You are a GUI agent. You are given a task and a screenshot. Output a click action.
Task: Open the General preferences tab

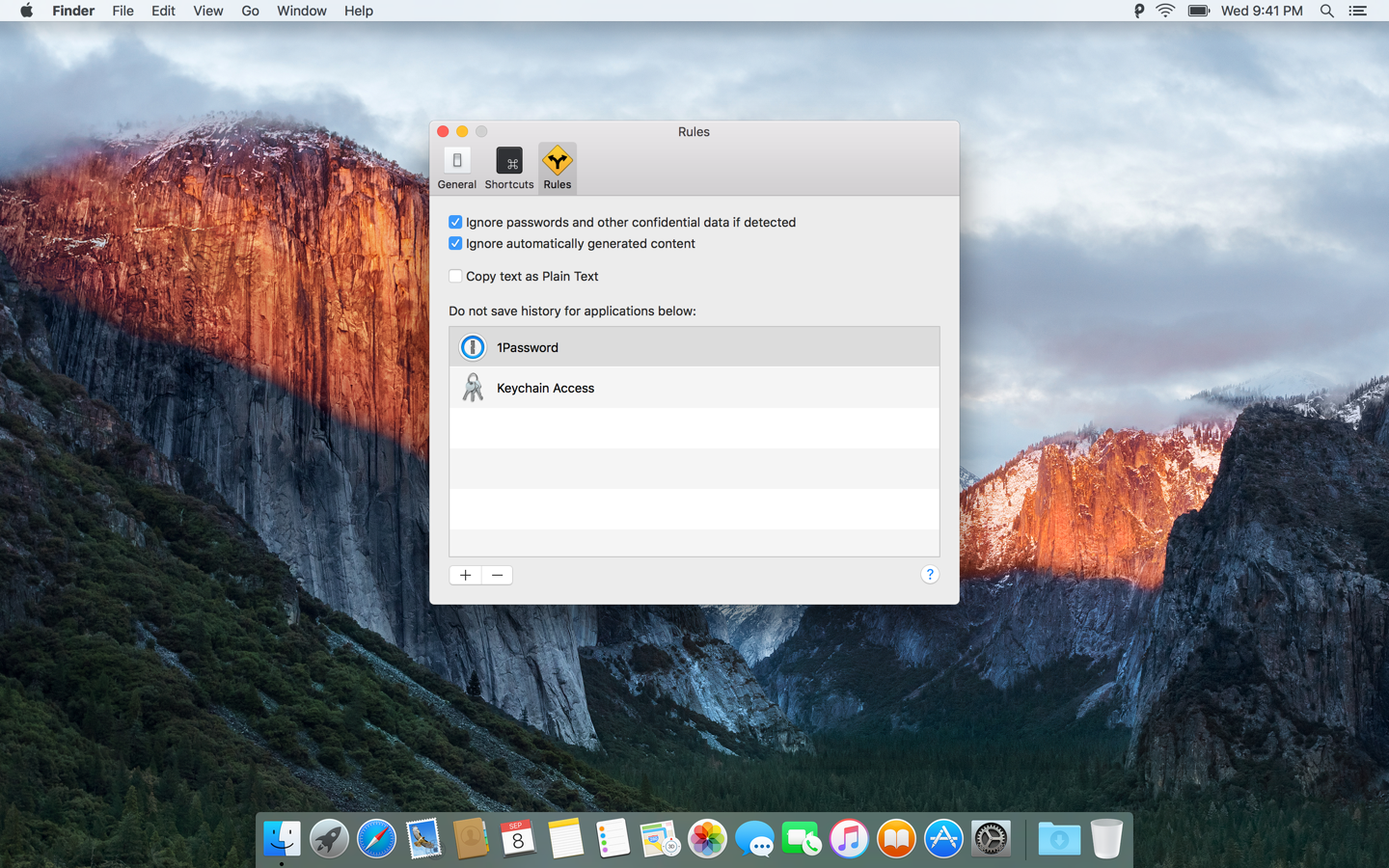pyautogui.click(x=456, y=169)
